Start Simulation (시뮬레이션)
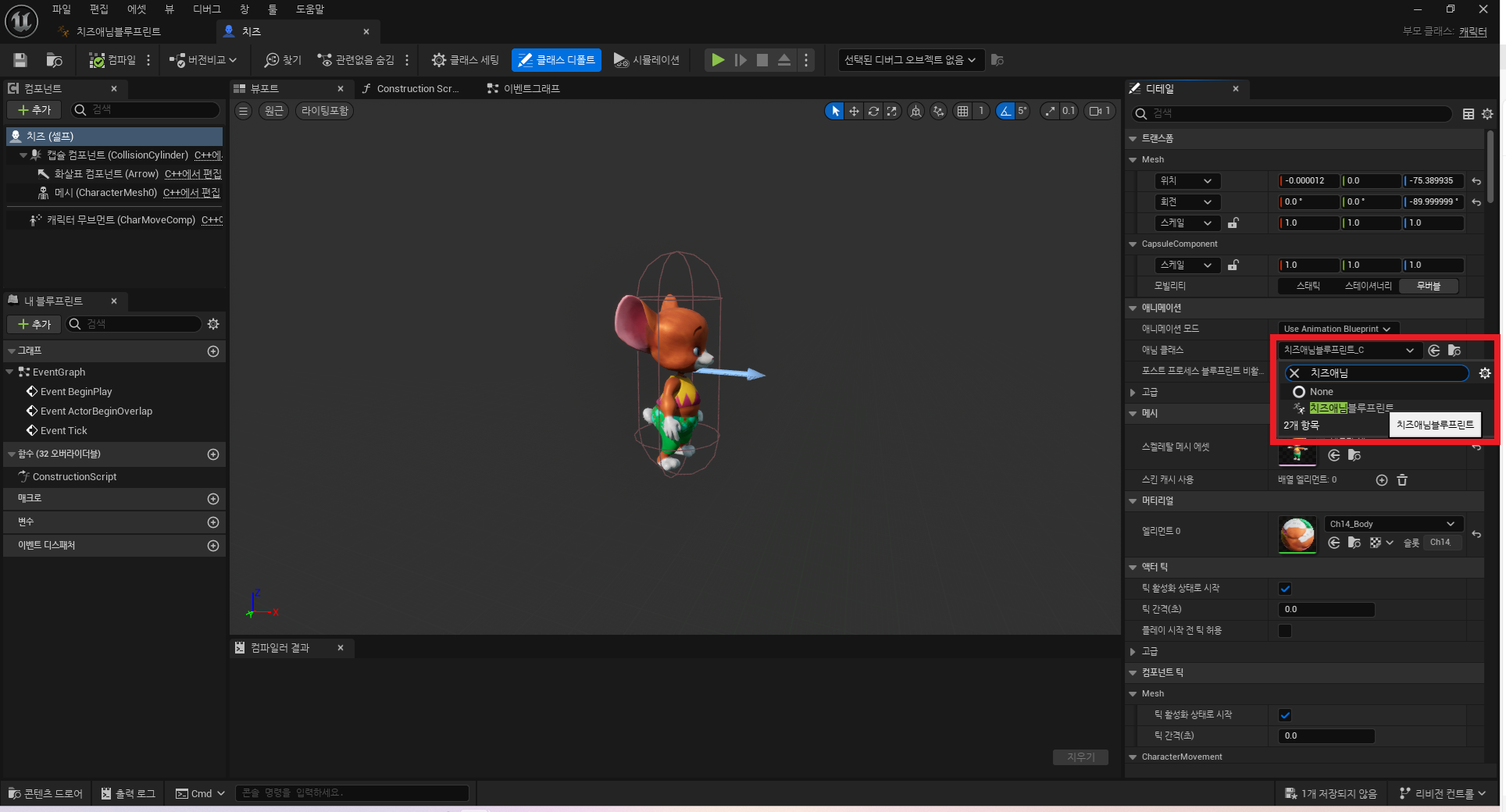The width and height of the screenshot is (1506, 812). point(647,60)
